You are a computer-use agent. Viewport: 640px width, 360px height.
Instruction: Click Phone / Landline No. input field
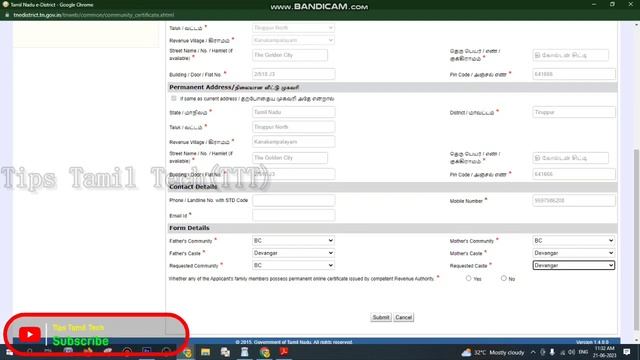click(x=293, y=200)
